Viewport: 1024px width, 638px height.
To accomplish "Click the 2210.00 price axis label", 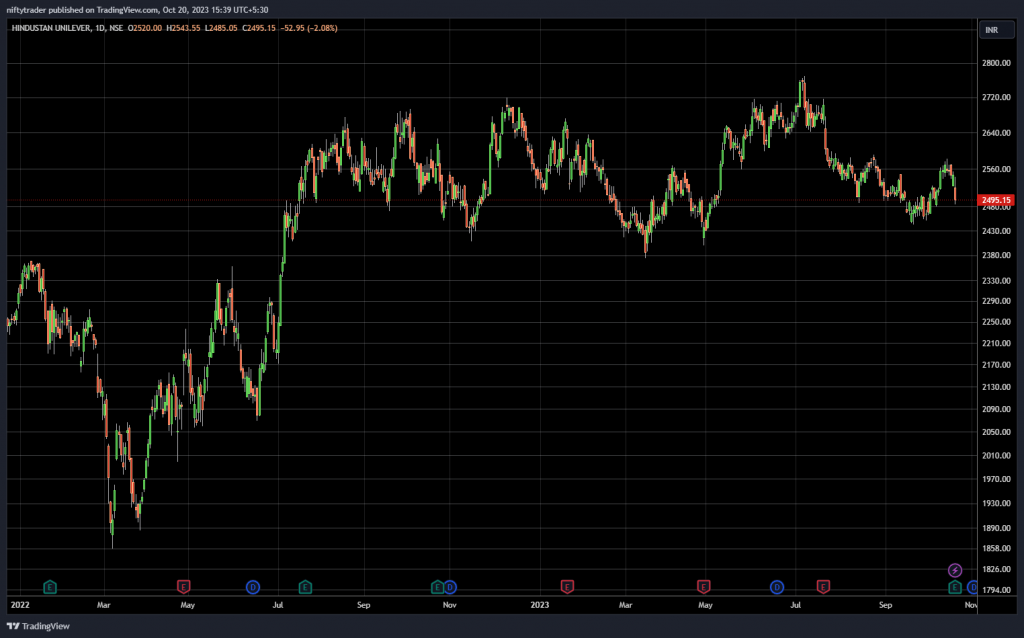I will [996, 343].
